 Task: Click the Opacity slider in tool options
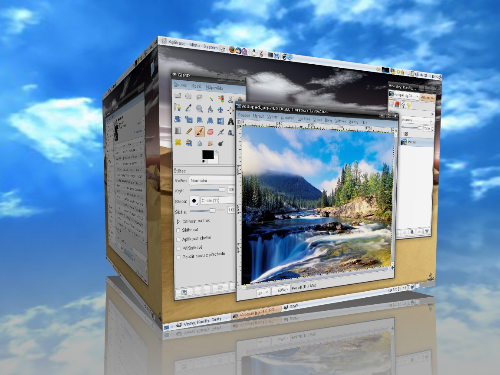207,190
